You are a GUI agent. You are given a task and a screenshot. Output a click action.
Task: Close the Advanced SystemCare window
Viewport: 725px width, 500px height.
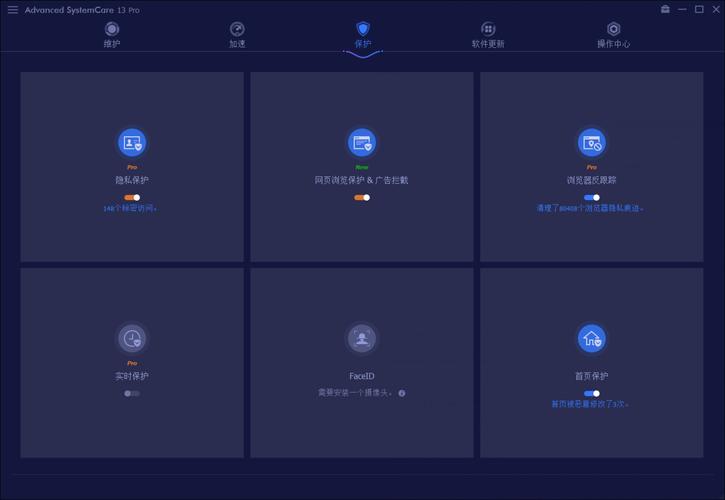click(716, 9)
